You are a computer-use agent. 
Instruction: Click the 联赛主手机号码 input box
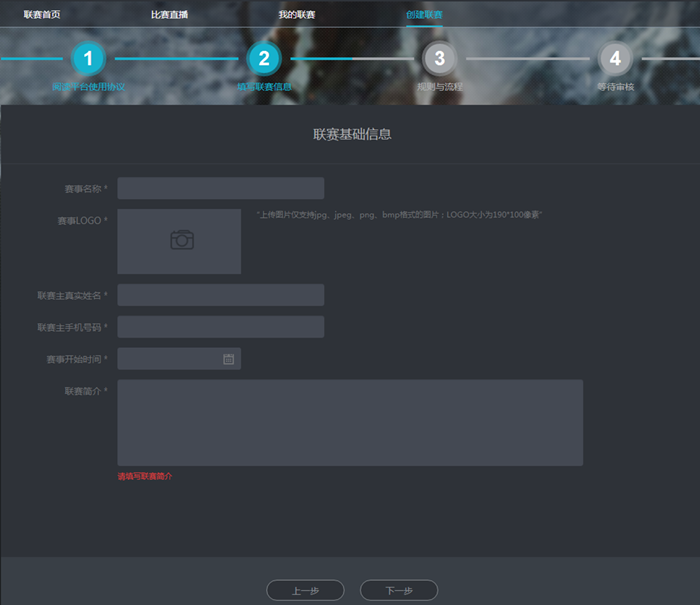[220, 327]
